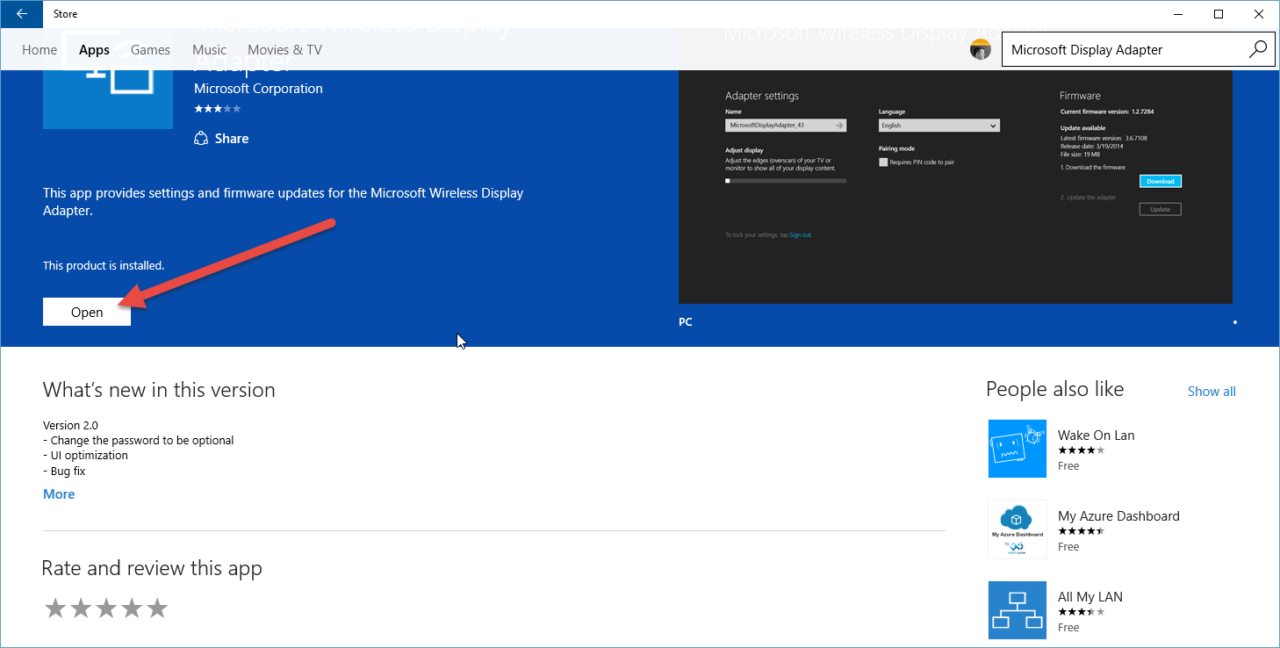This screenshot has height=648, width=1280.
Task: Expand More under version notes
Action: pos(58,493)
